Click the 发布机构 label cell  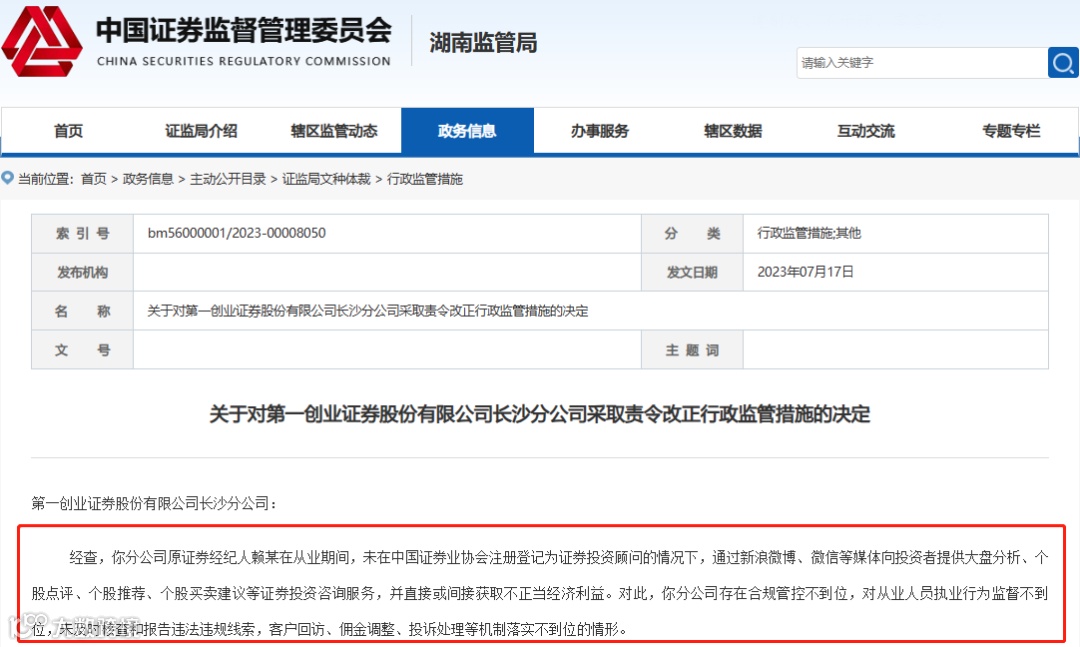83,272
